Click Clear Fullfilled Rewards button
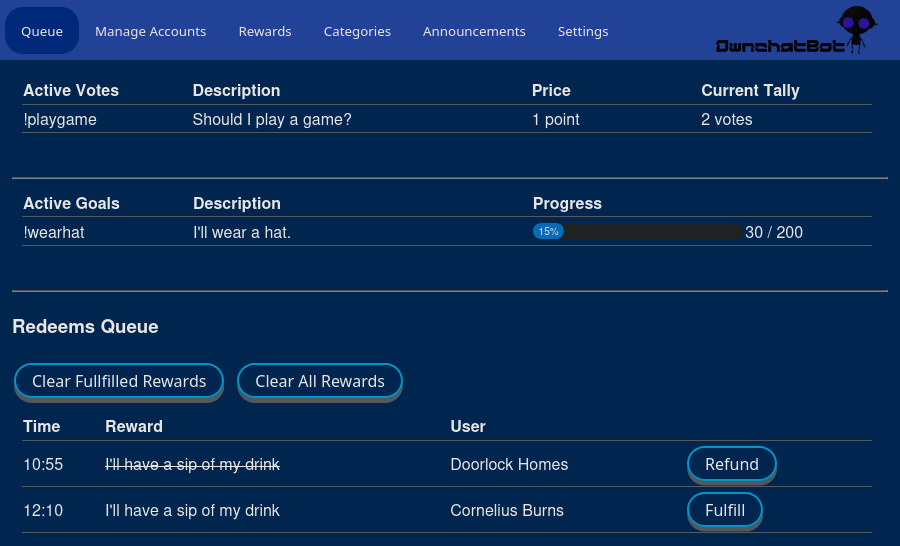Image resolution: width=900 pixels, height=546 pixels. (119, 381)
